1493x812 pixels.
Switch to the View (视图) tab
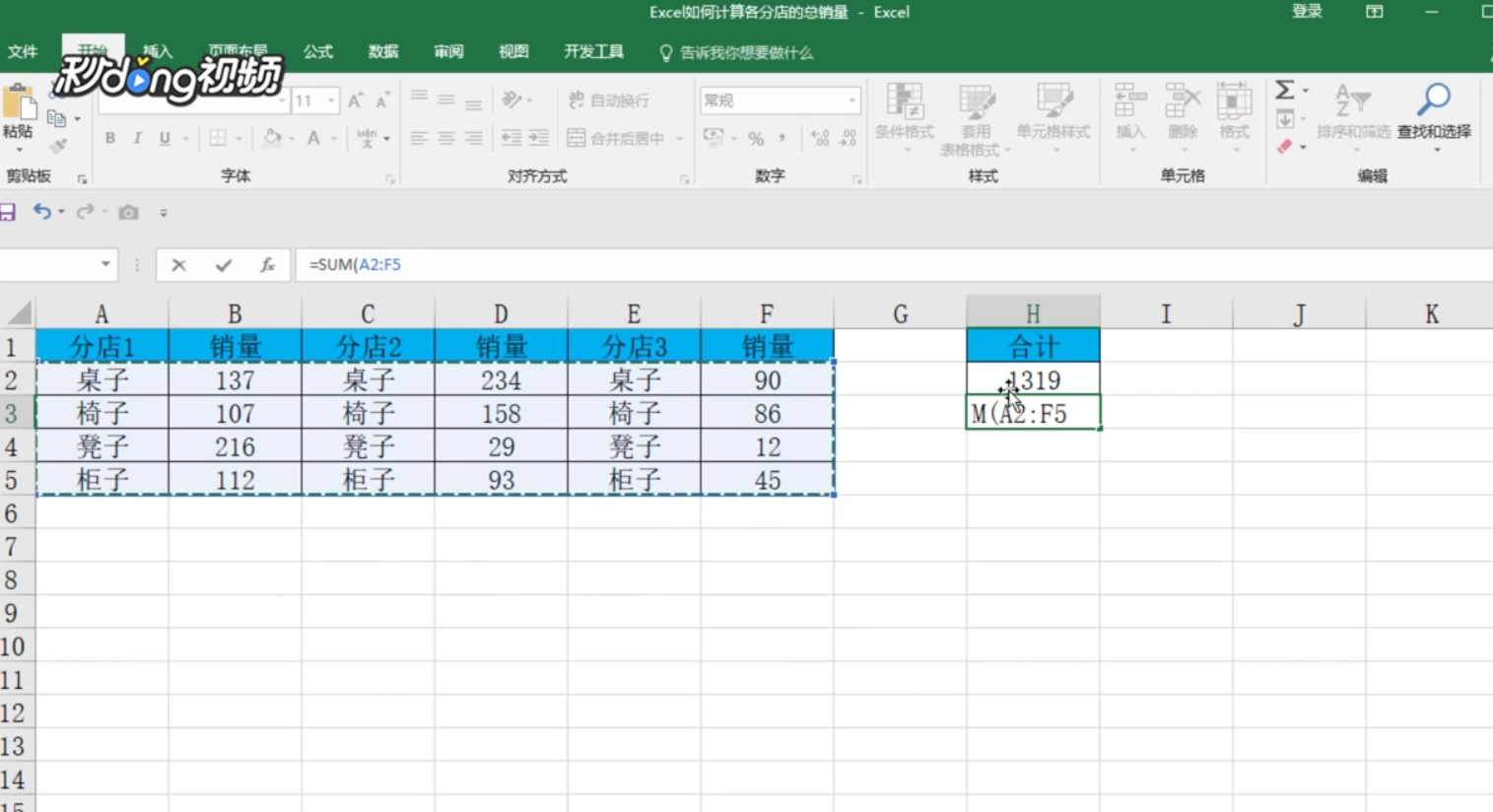(x=512, y=52)
